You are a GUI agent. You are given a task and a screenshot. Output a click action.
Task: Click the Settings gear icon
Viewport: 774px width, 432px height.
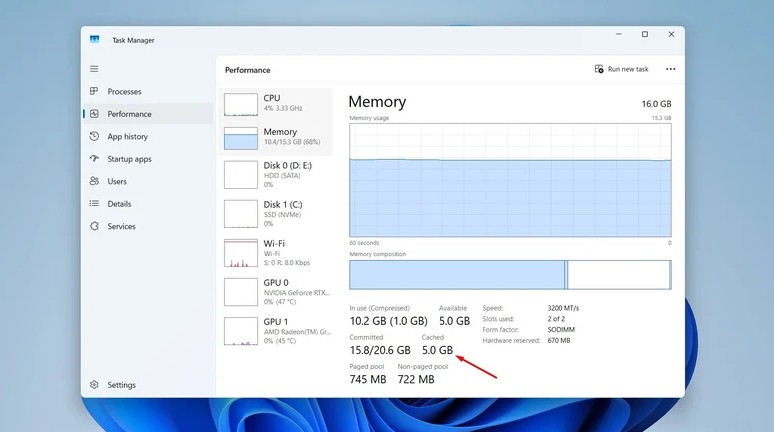pyautogui.click(x=95, y=385)
